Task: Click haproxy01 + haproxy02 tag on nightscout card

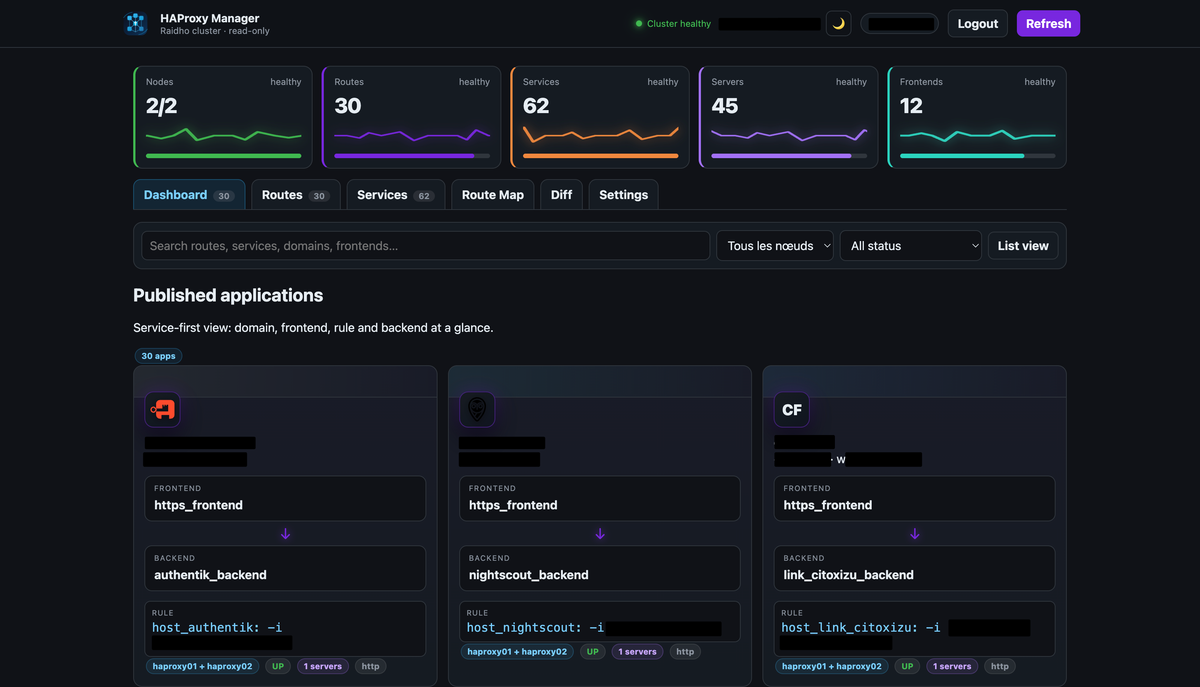Action: tap(517, 652)
